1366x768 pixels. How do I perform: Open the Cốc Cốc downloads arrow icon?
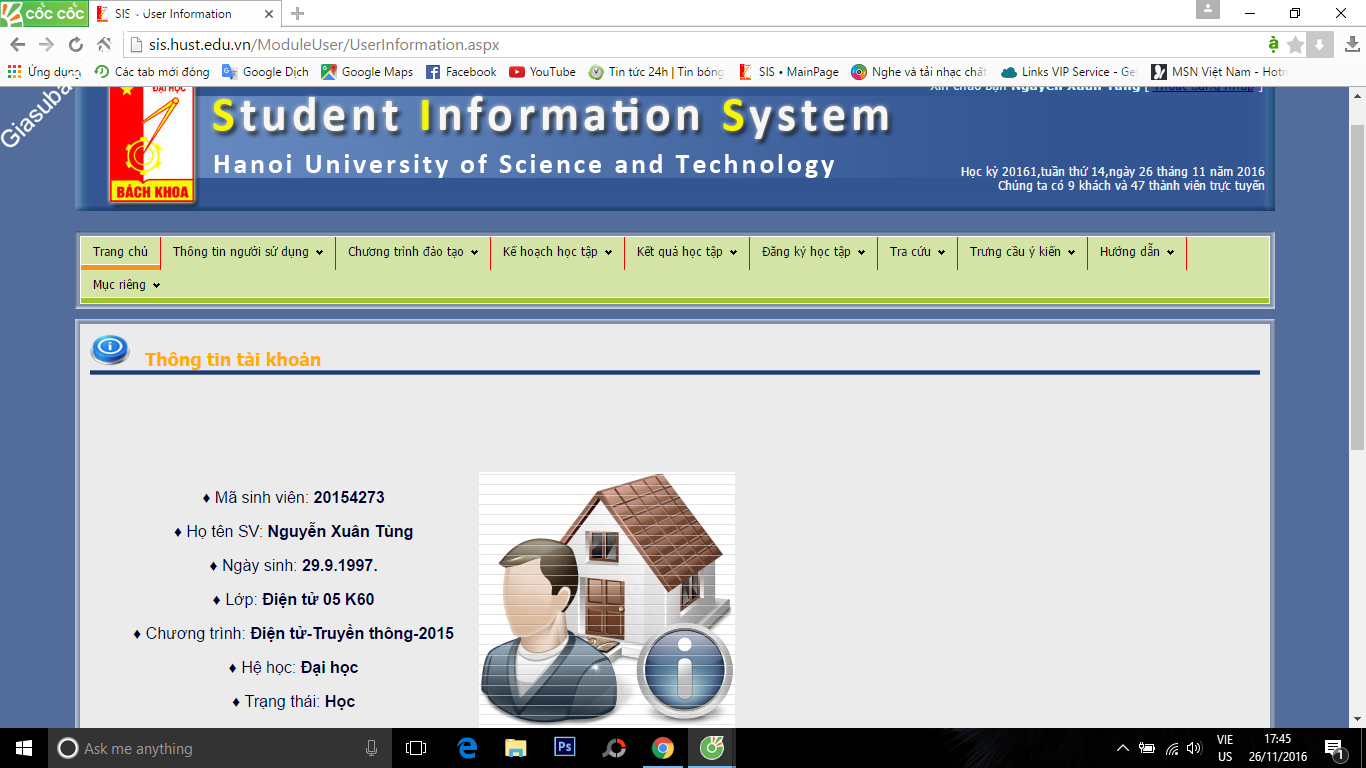[x=1353, y=45]
